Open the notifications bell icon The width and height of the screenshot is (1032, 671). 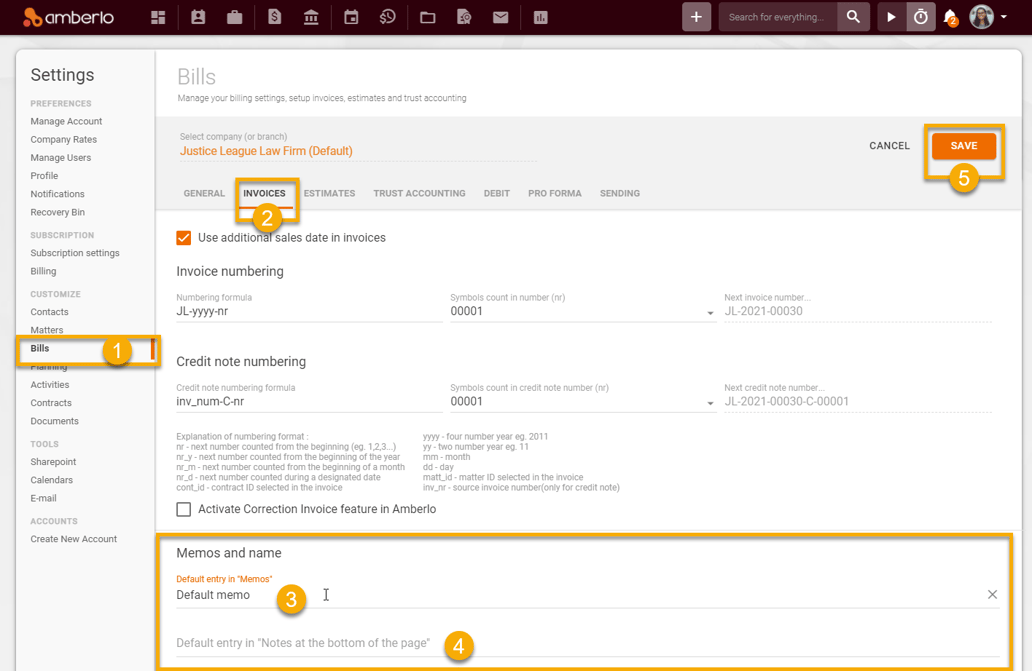click(x=950, y=18)
